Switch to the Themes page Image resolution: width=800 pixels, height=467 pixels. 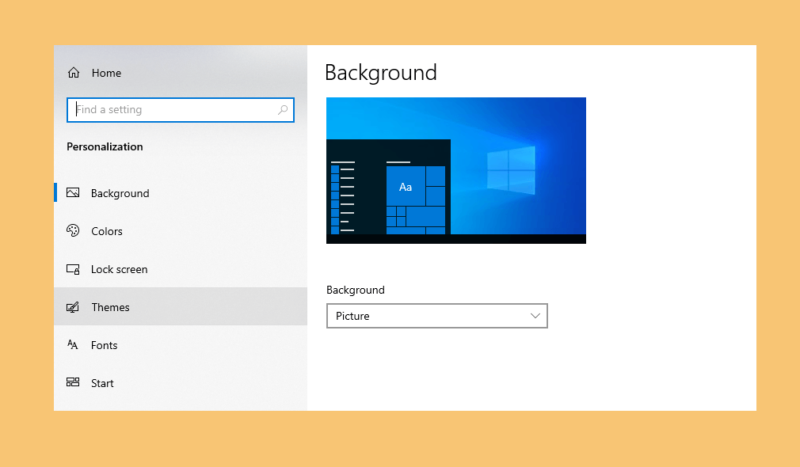click(x=180, y=307)
